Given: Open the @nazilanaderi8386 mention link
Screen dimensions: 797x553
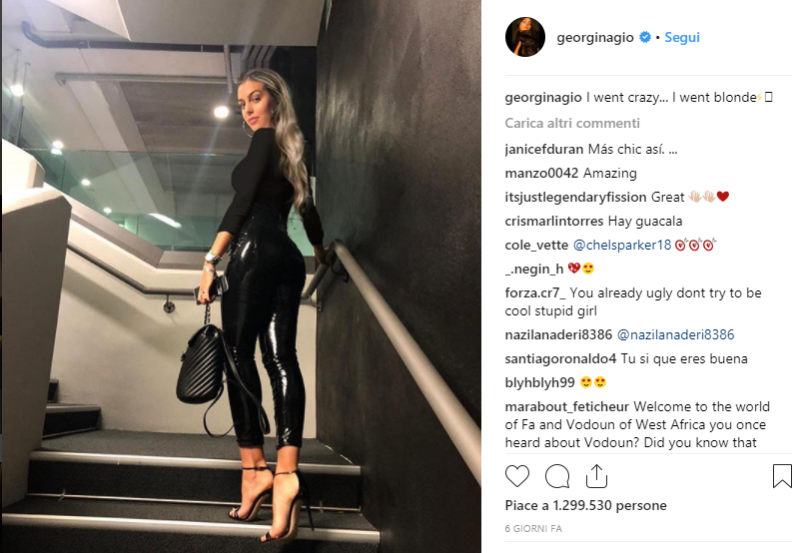Looking at the screenshot, I should [x=676, y=334].
